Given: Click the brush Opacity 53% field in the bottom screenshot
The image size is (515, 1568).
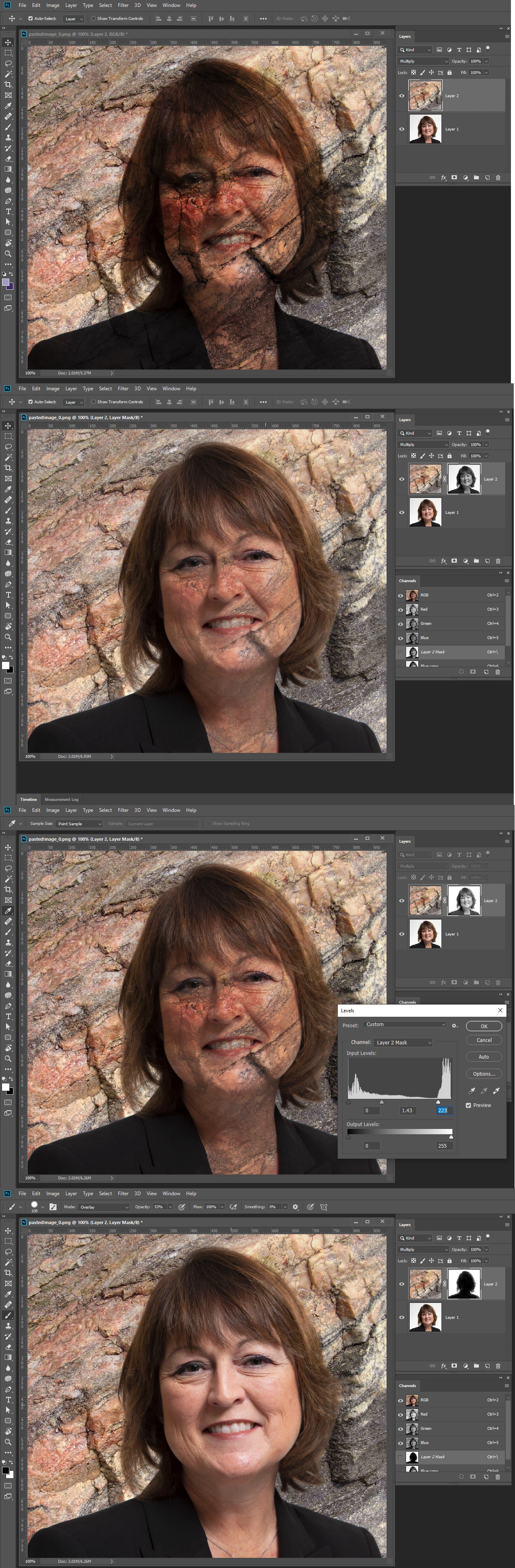Looking at the screenshot, I should click(159, 1207).
